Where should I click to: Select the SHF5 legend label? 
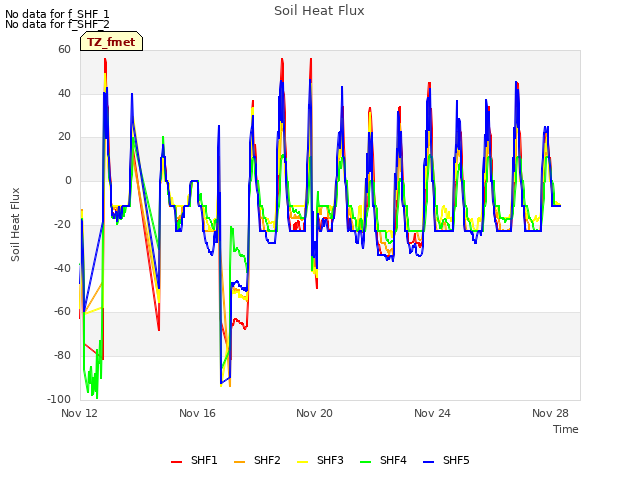click(x=456, y=460)
